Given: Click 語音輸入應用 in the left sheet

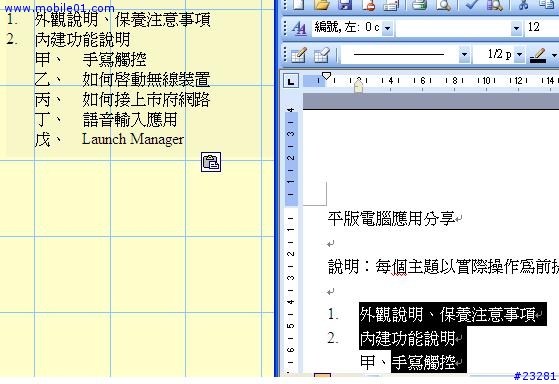Looking at the screenshot, I should [x=130, y=119].
